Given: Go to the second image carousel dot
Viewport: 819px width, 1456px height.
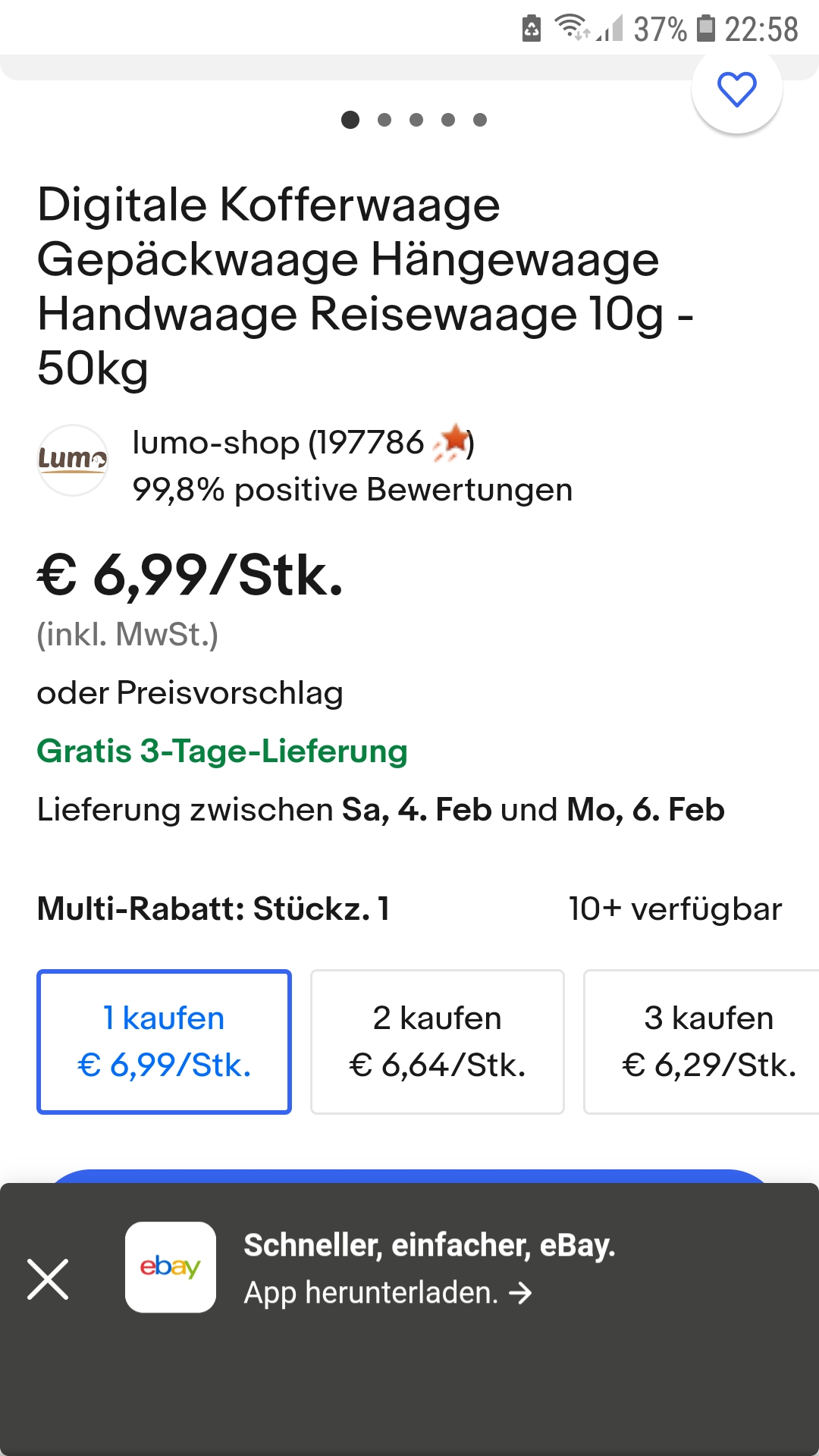Looking at the screenshot, I should point(384,120).
